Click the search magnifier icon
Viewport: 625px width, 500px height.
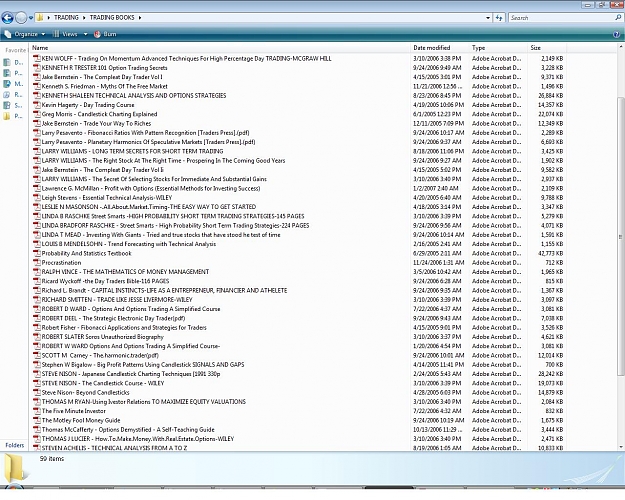coord(618,18)
